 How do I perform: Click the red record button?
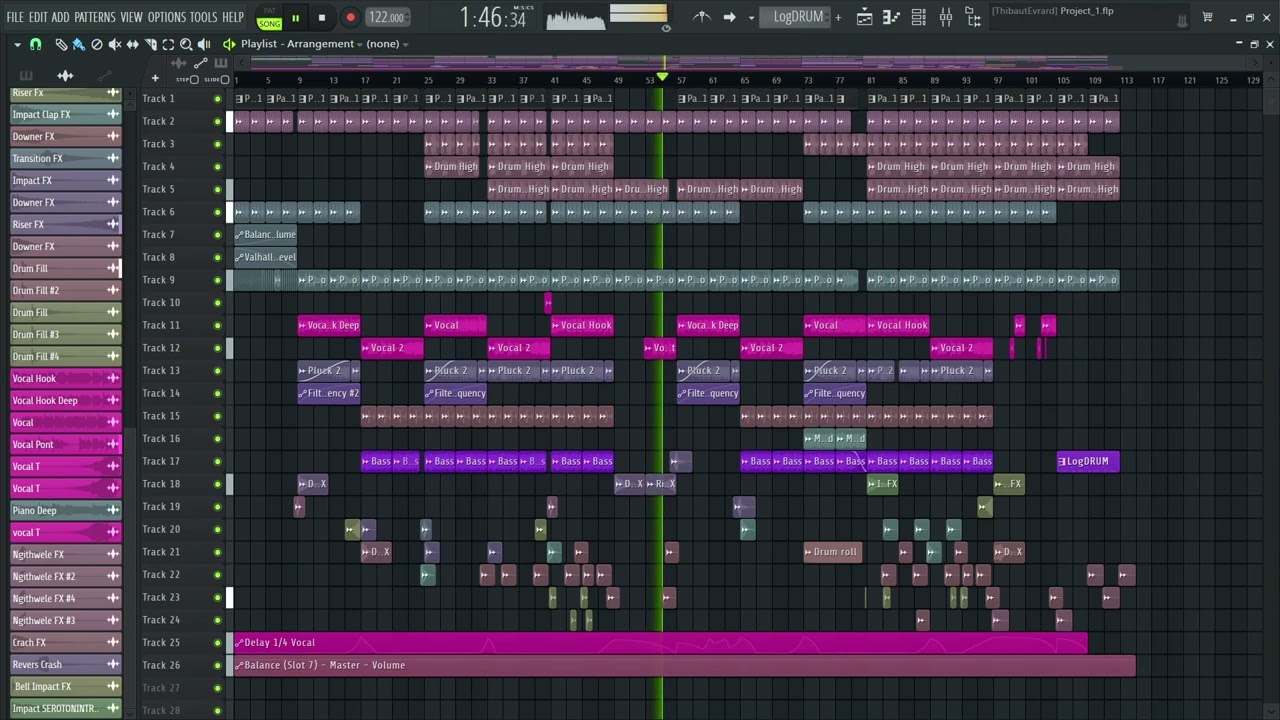click(x=350, y=17)
